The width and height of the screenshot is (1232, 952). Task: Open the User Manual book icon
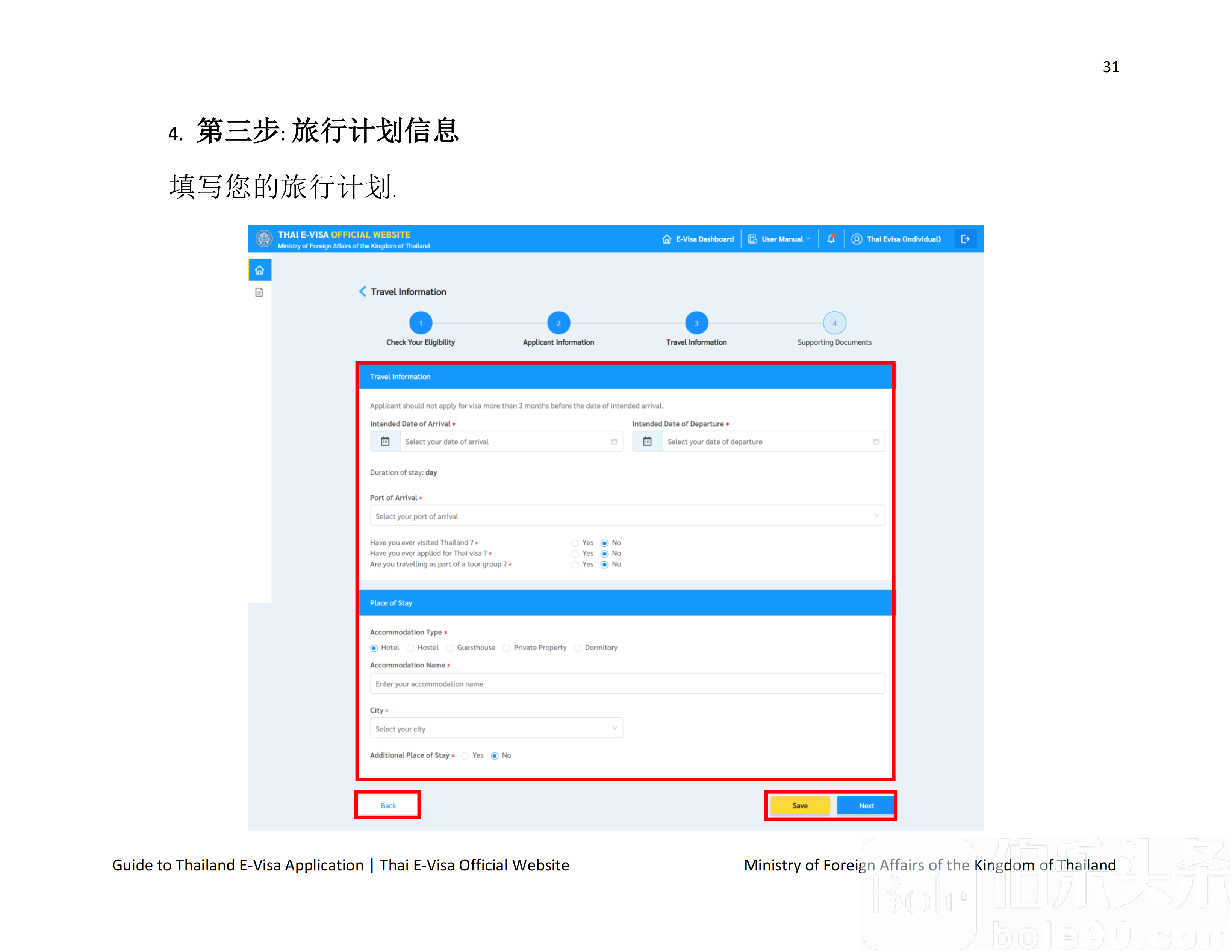tap(752, 239)
